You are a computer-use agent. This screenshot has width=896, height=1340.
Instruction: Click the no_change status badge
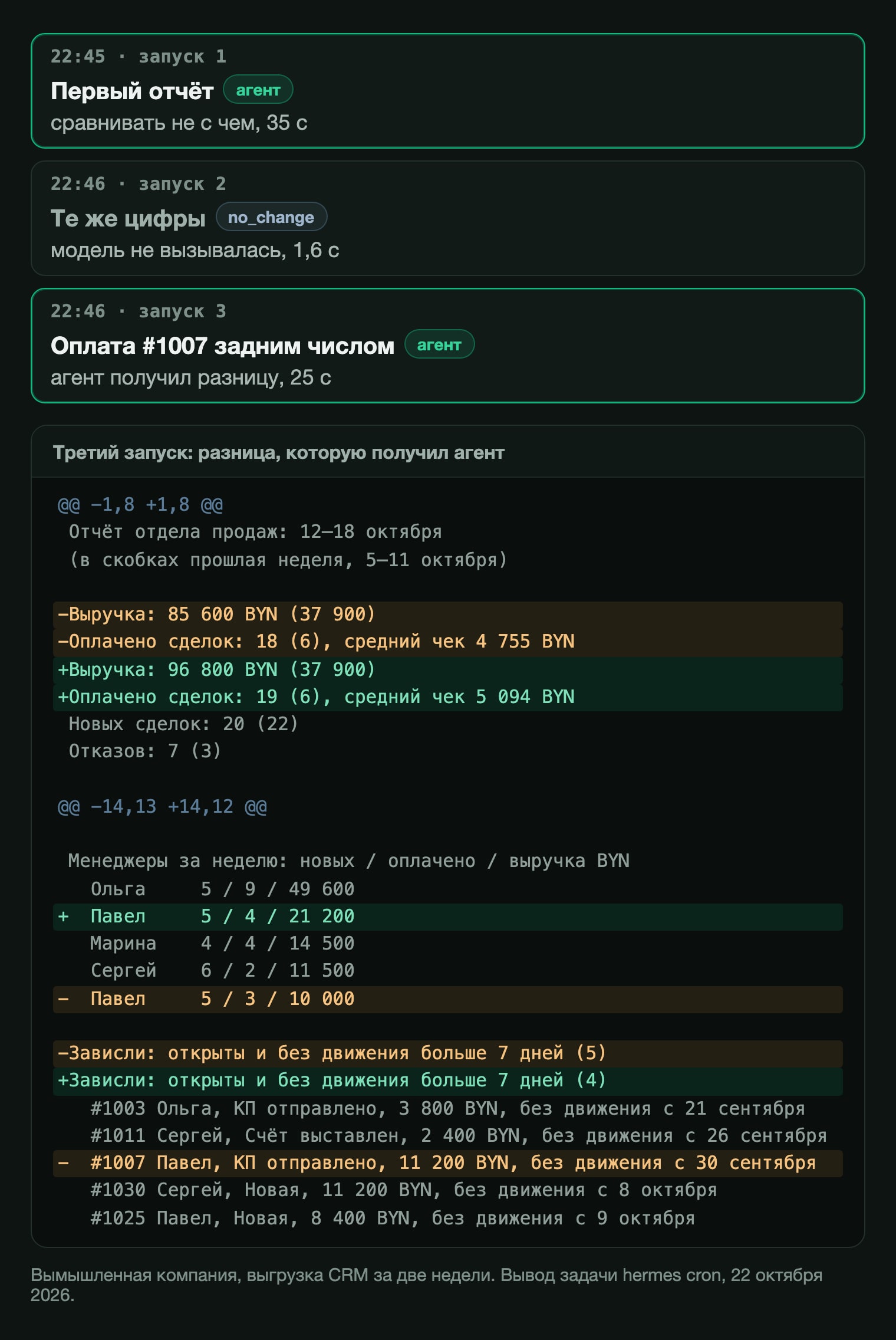[x=271, y=217]
